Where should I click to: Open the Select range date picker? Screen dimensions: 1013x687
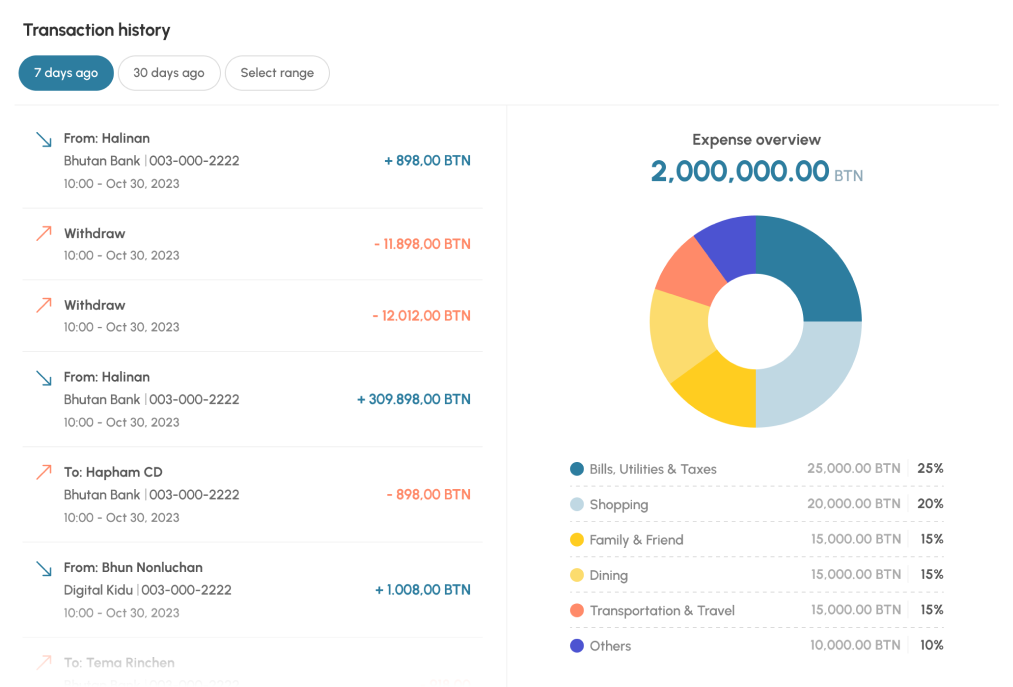(x=277, y=73)
